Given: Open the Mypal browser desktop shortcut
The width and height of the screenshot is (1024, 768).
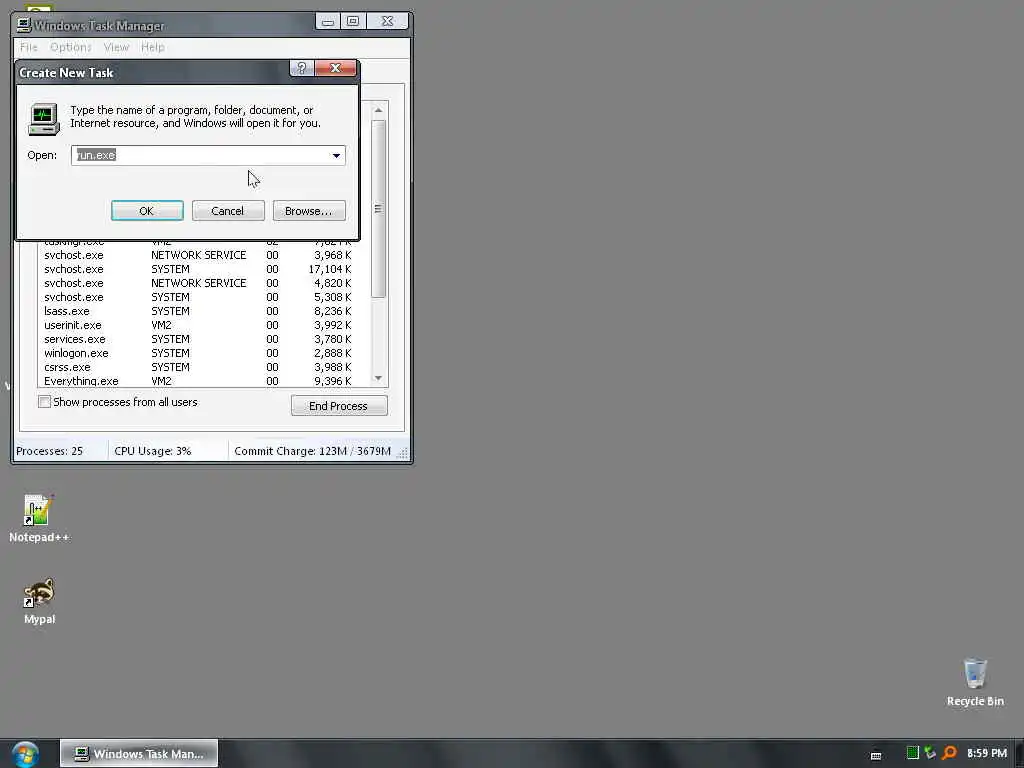Looking at the screenshot, I should pyautogui.click(x=39, y=601).
